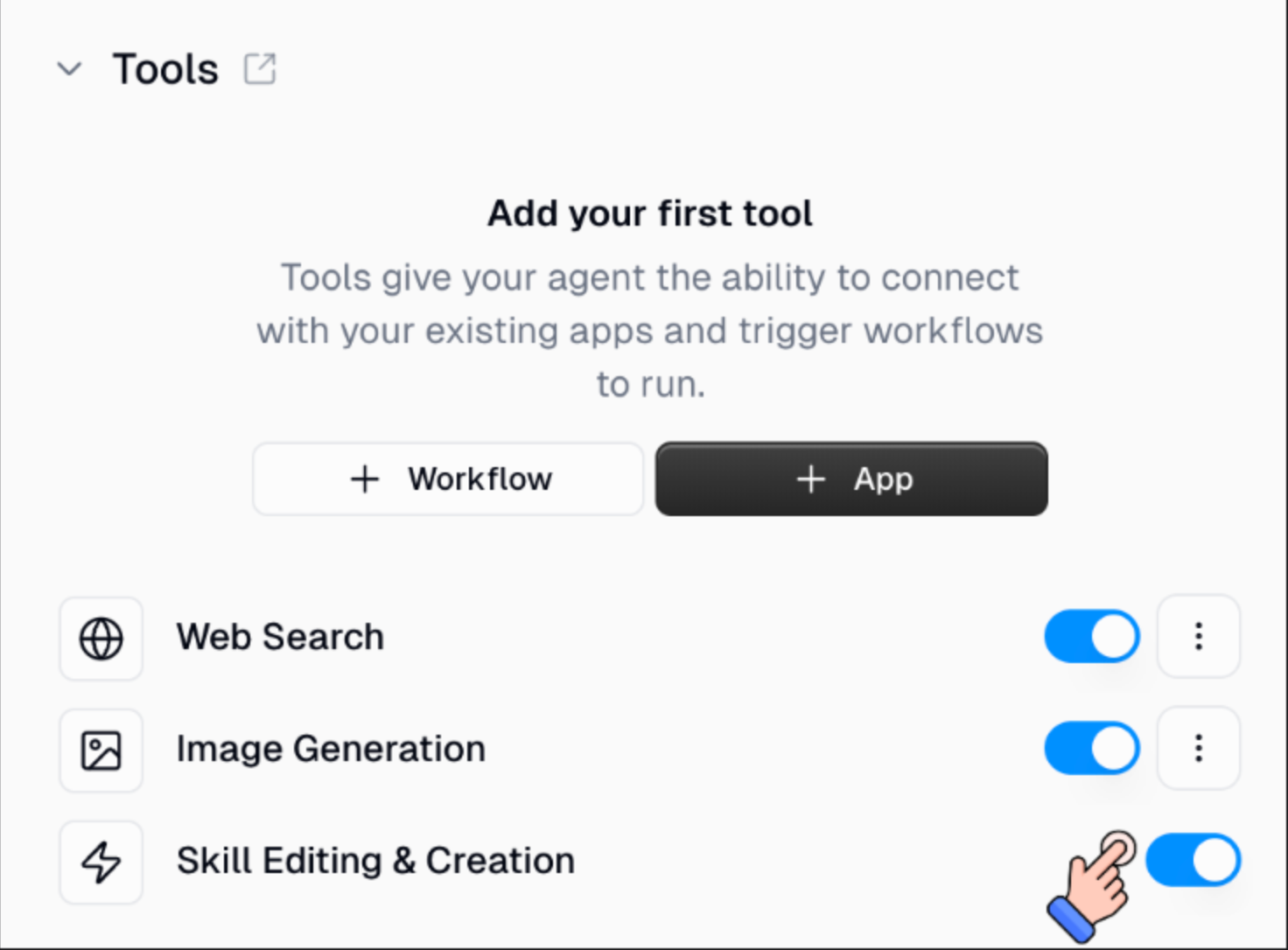Disable the Web Search toggle
The height and width of the screenshot is (950, 1288).
pyautogui.click(x=1091, y=638)
